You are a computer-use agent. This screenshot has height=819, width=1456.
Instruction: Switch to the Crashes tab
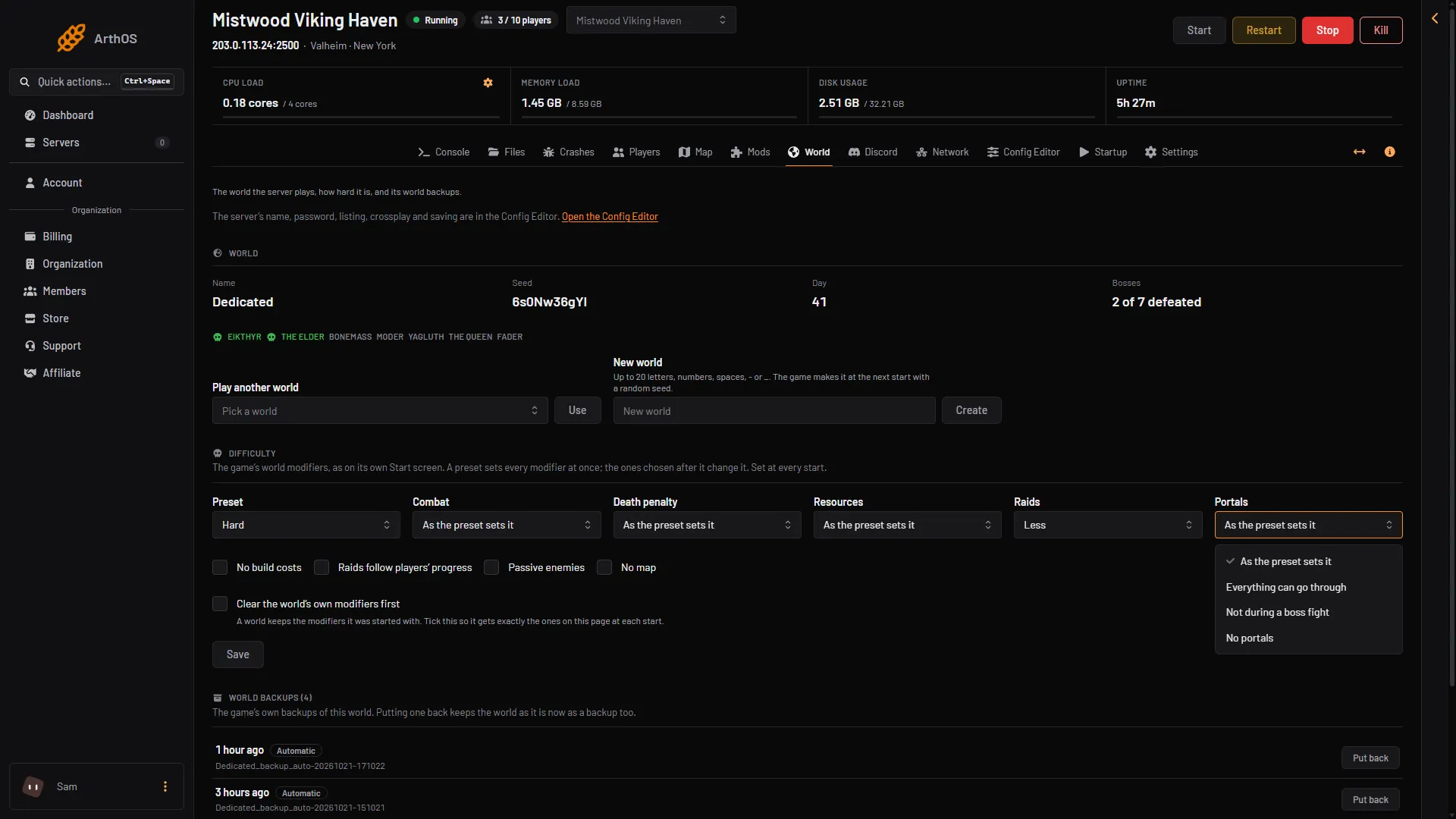(569, 152)
